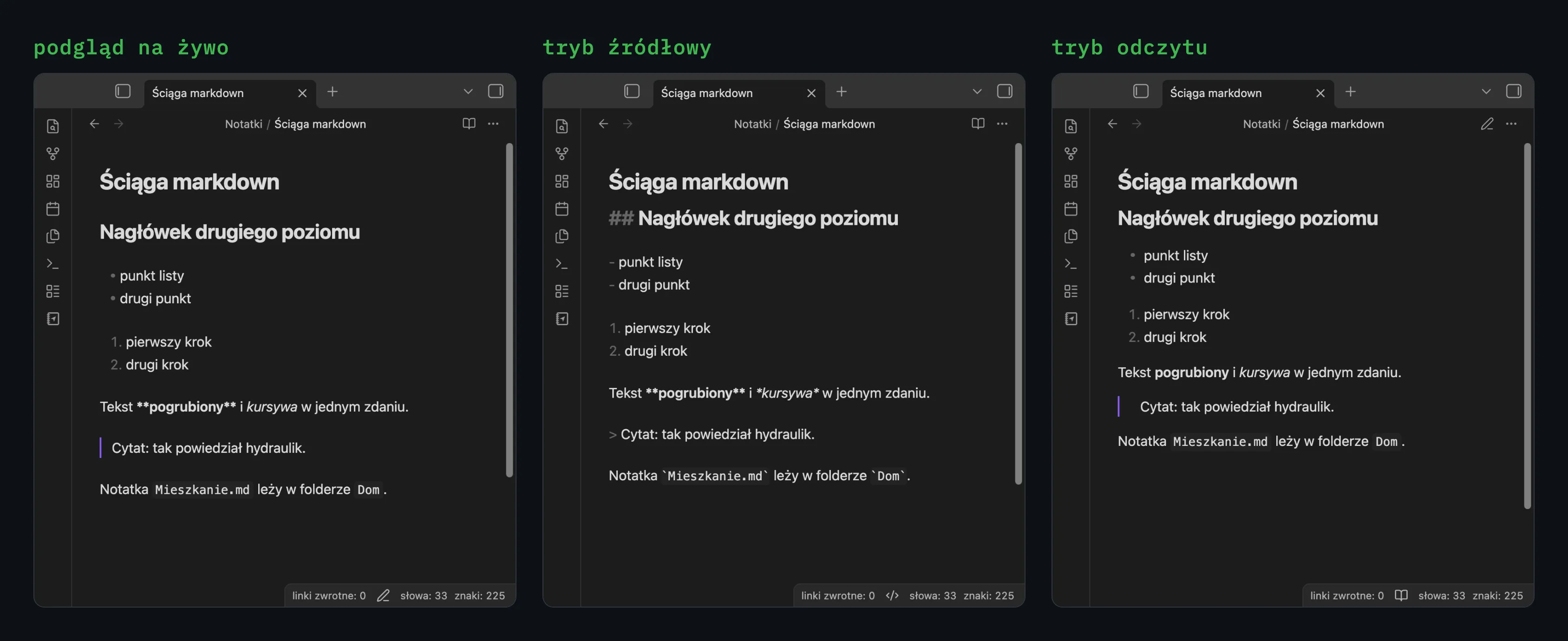Switch to editing via pencil icon in reading mode header
1568x641 pixels.
[1486, 124]
